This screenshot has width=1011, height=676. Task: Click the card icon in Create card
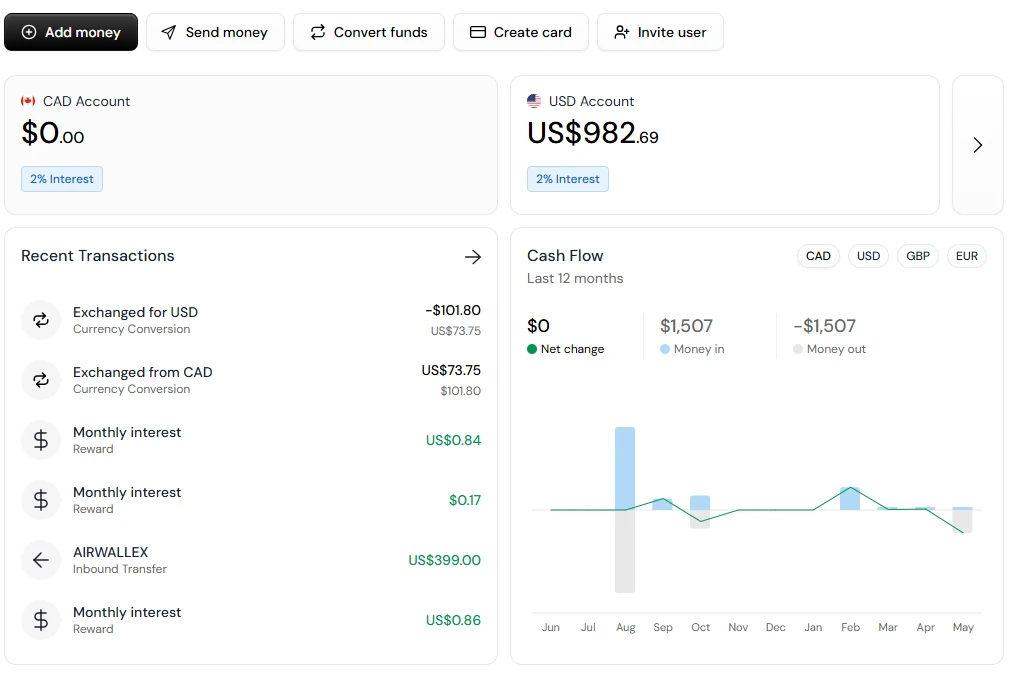pos(478,32)
